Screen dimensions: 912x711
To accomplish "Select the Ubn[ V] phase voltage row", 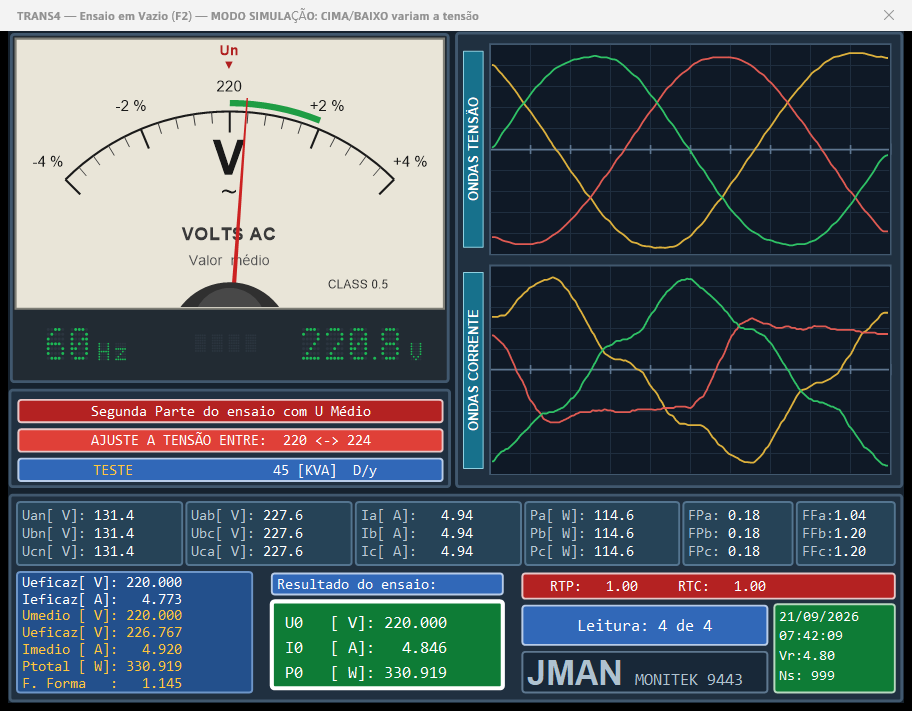I will click(78, 534).
